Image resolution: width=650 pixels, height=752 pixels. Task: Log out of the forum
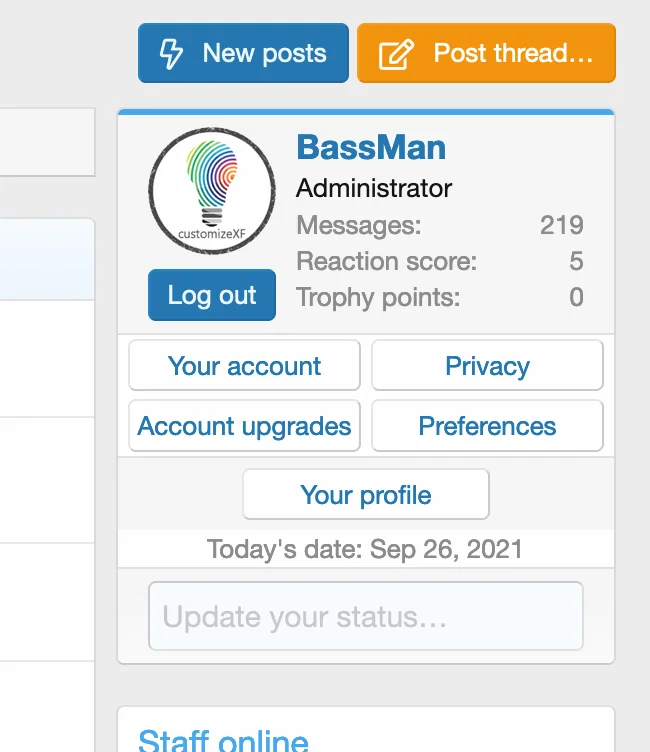click(x=212, y=295)
